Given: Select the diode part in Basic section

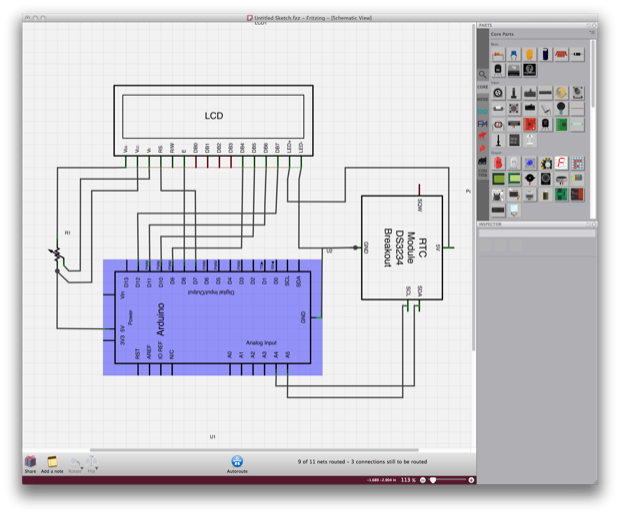Looking at the screenshot, I should [x=577, y=55].
